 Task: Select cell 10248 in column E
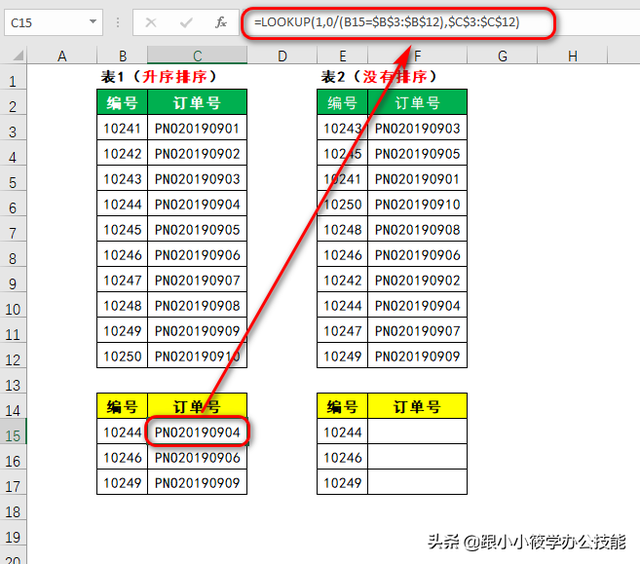[342, 229]
